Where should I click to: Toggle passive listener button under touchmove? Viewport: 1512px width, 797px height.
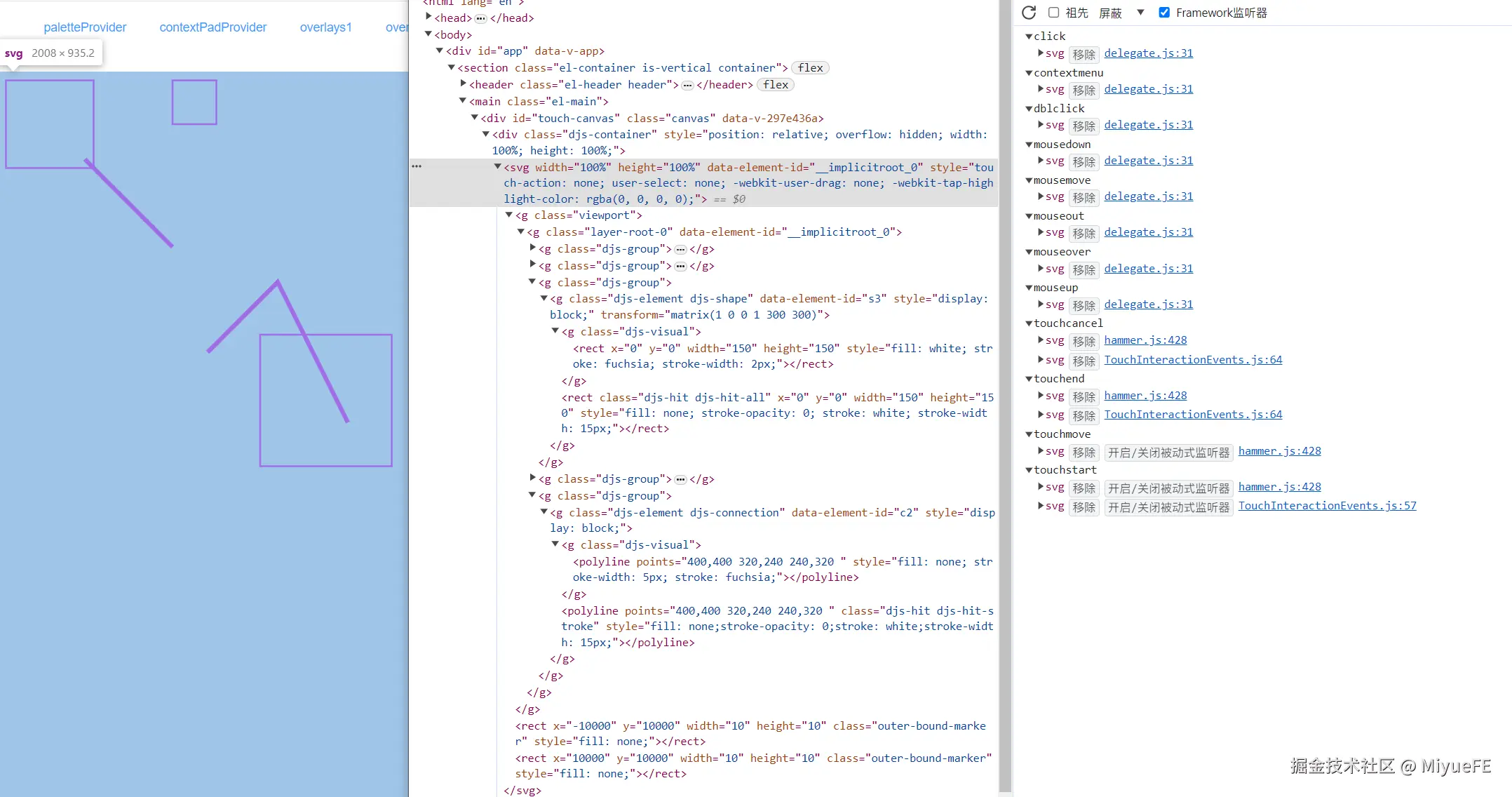point(1168,453)
